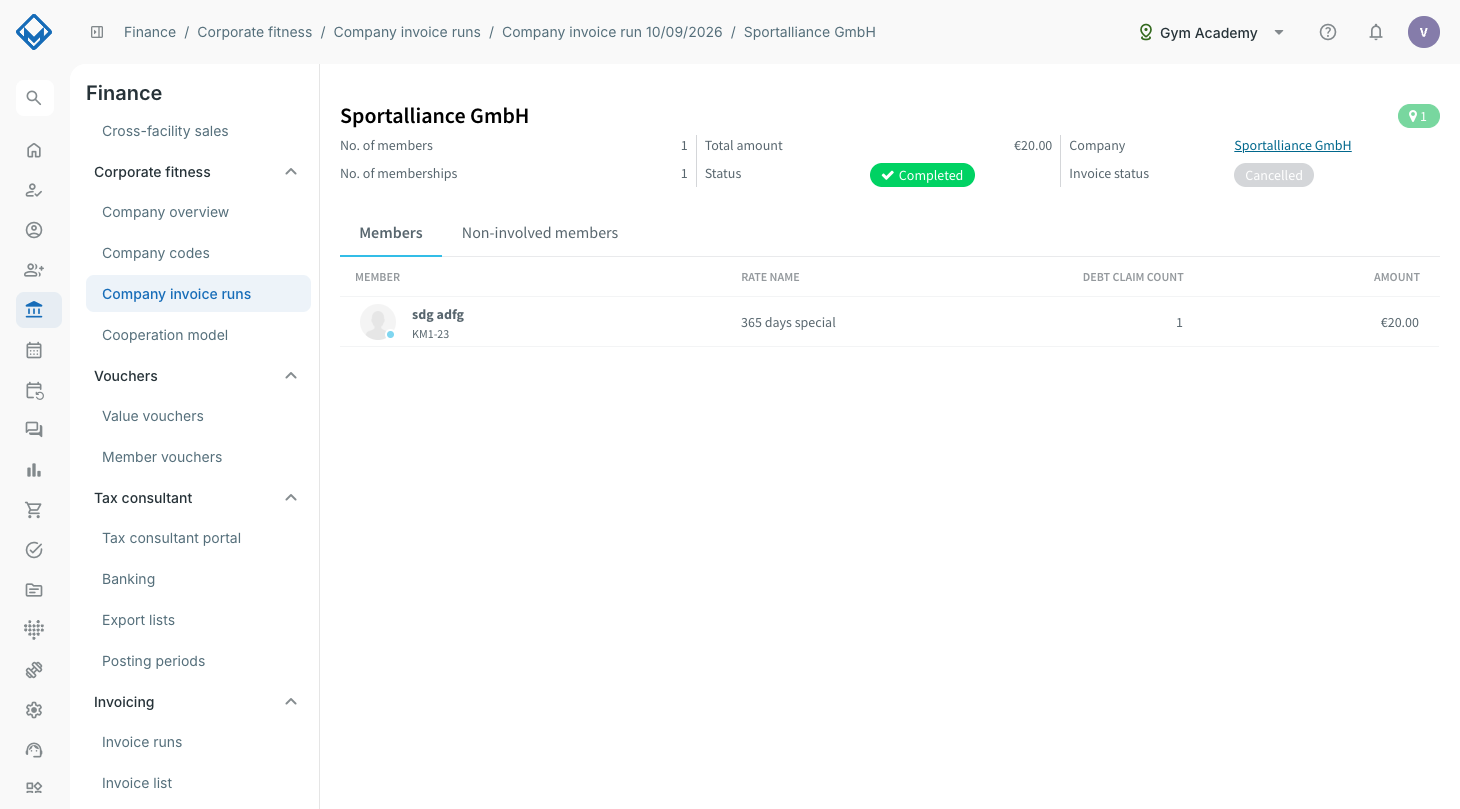Collapse the Tax consultant section chevron
This screenshot has height=809, width=1460.
click(291, 498)
